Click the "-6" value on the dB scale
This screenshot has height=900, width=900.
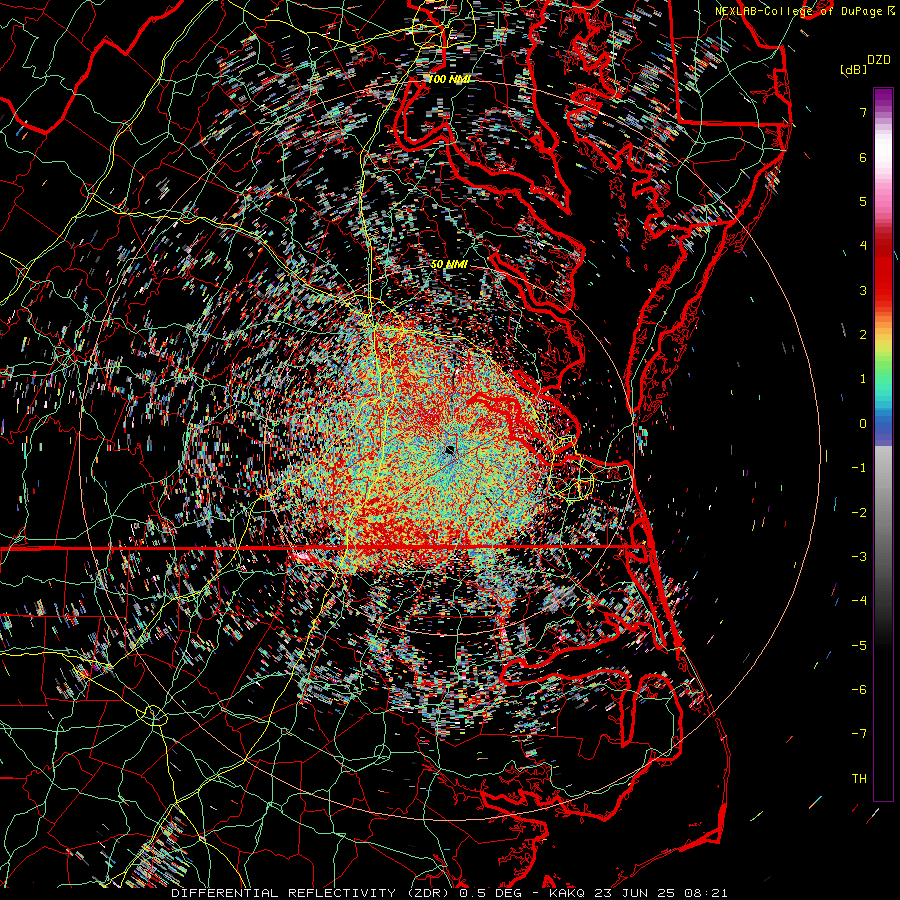tap(859, 690)
